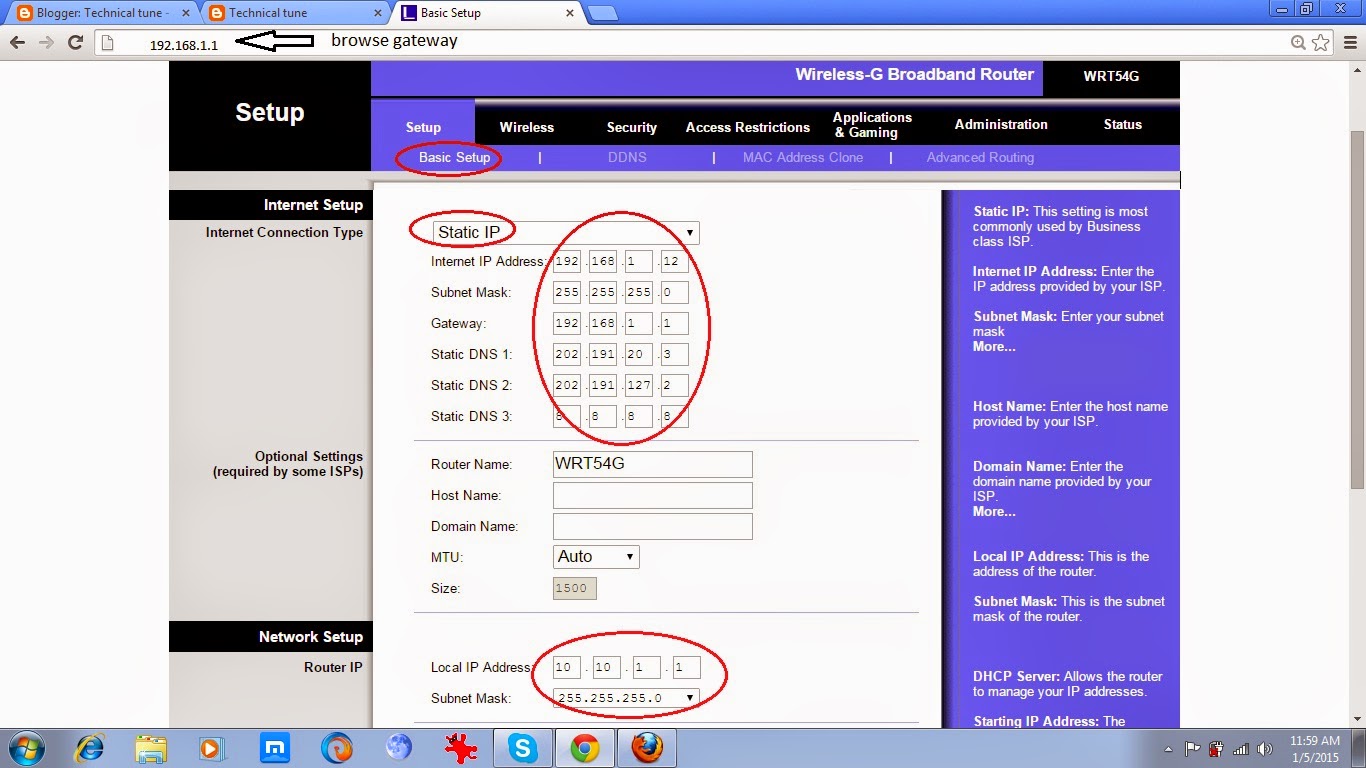Open Skype from the taskbar
Image resolution: width=1366 pixels, height=768 pixels.
(x=522, y=748)
